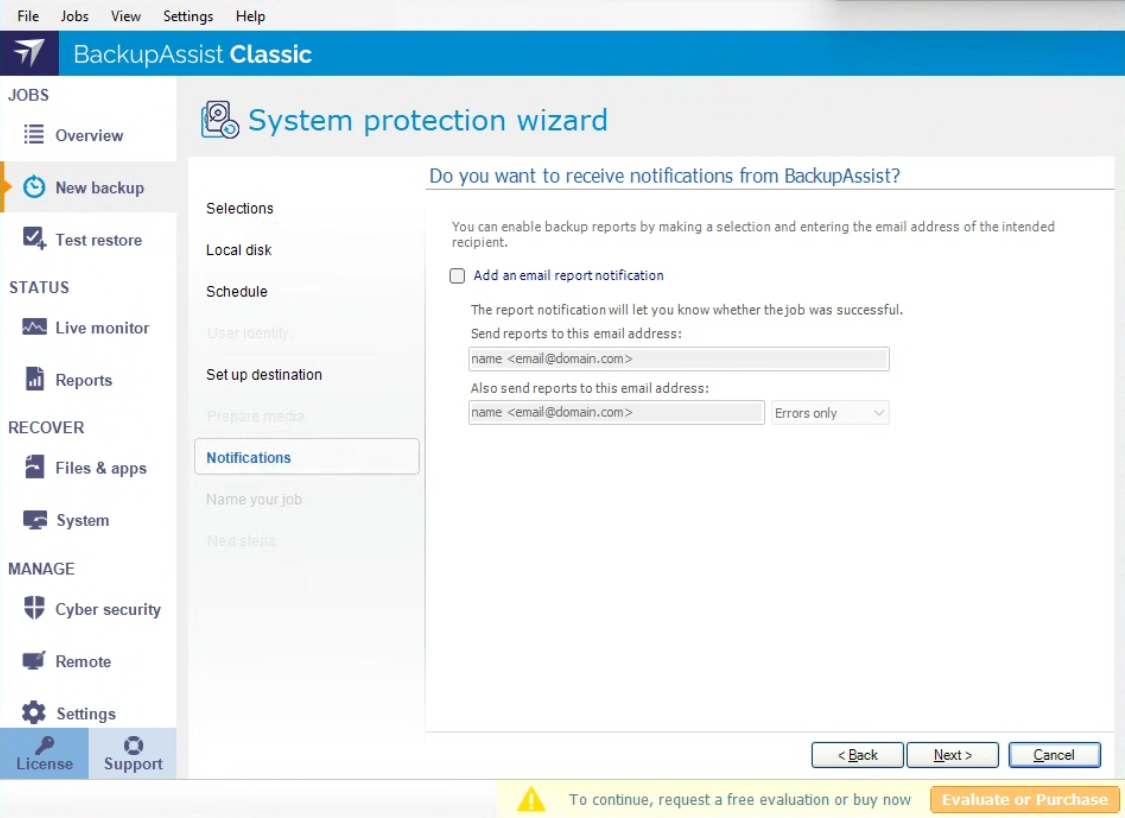Viewport: 1125px width, 818px height.
Task: Click the Next button
Action: pyautogui.click(x=952, y=755)
